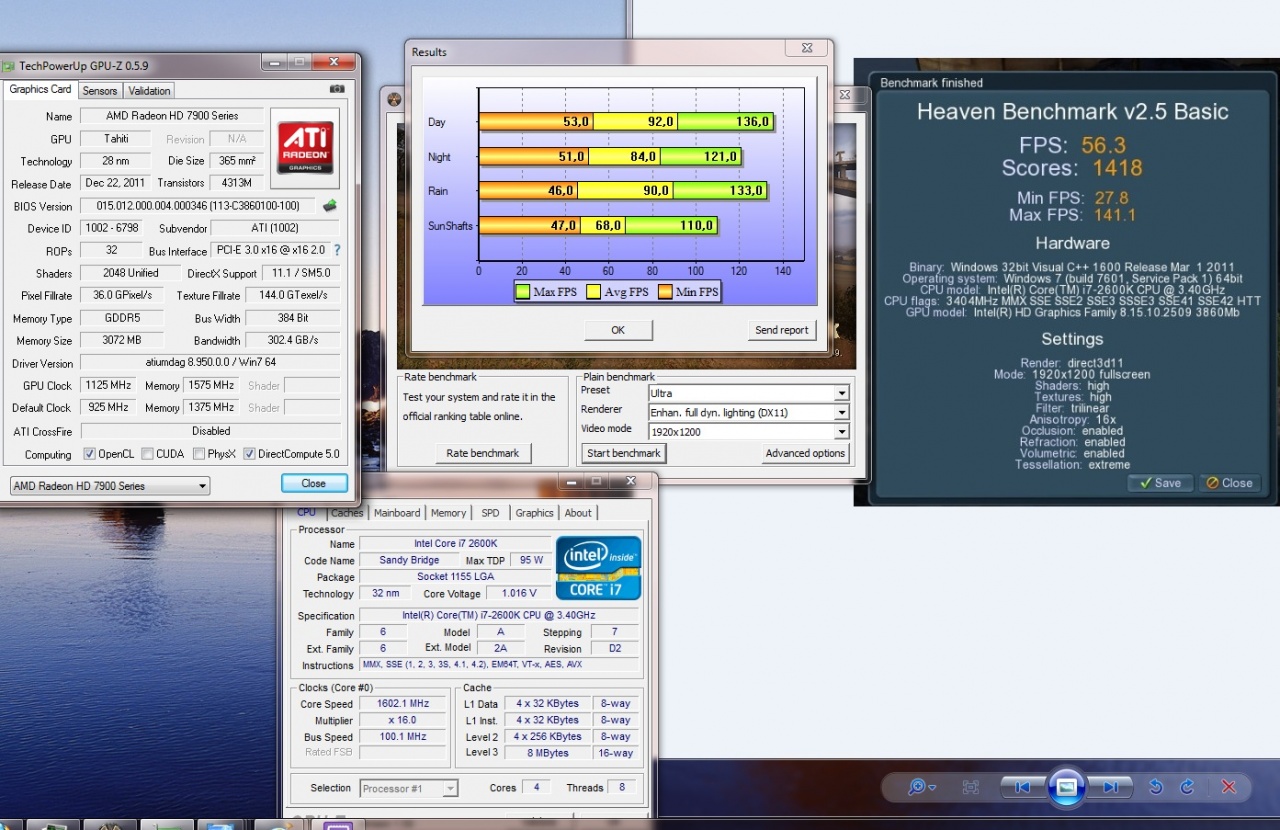Click the Intel Core i7 logo in CPU-Z
1280x830 pixels.
(x=598, y=568)
